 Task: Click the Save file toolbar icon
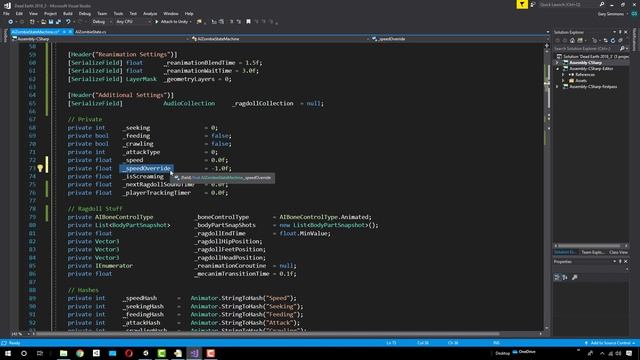click(51, 22)
